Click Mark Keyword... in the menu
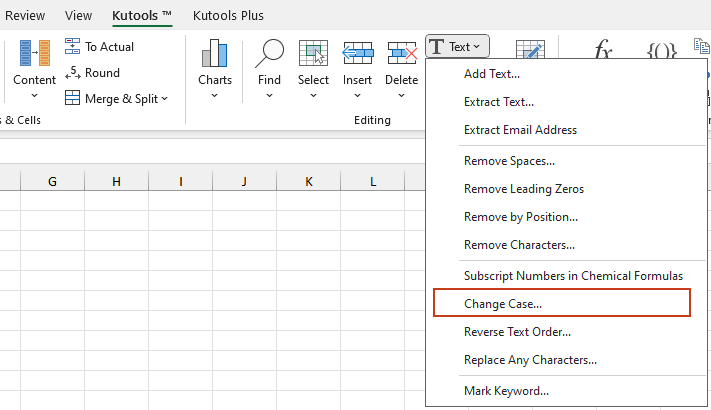This screenshot has height=410, width=711. coord(506,390)
